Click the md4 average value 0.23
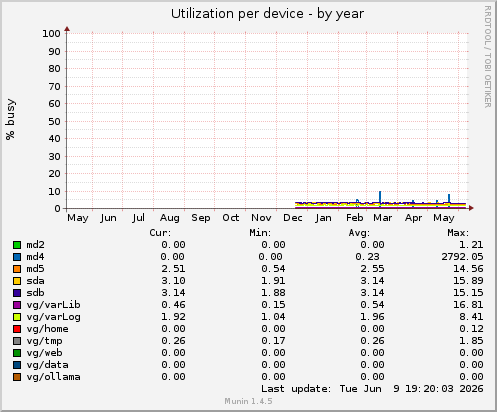 [x=367, y=257]
